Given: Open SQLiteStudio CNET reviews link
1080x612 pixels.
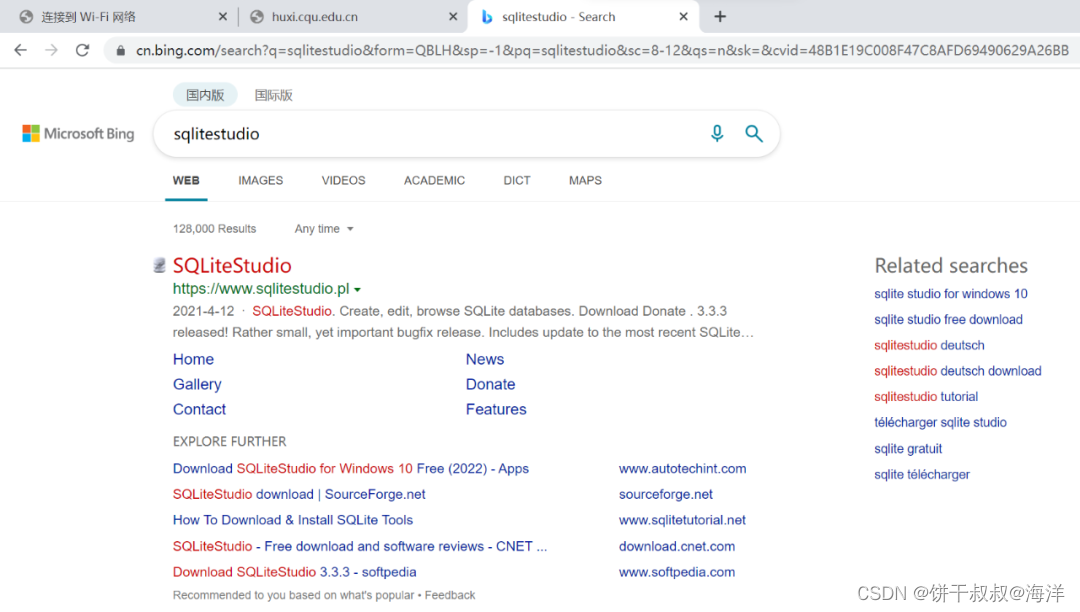Looking at the screenshot, I should click(360, 546).
